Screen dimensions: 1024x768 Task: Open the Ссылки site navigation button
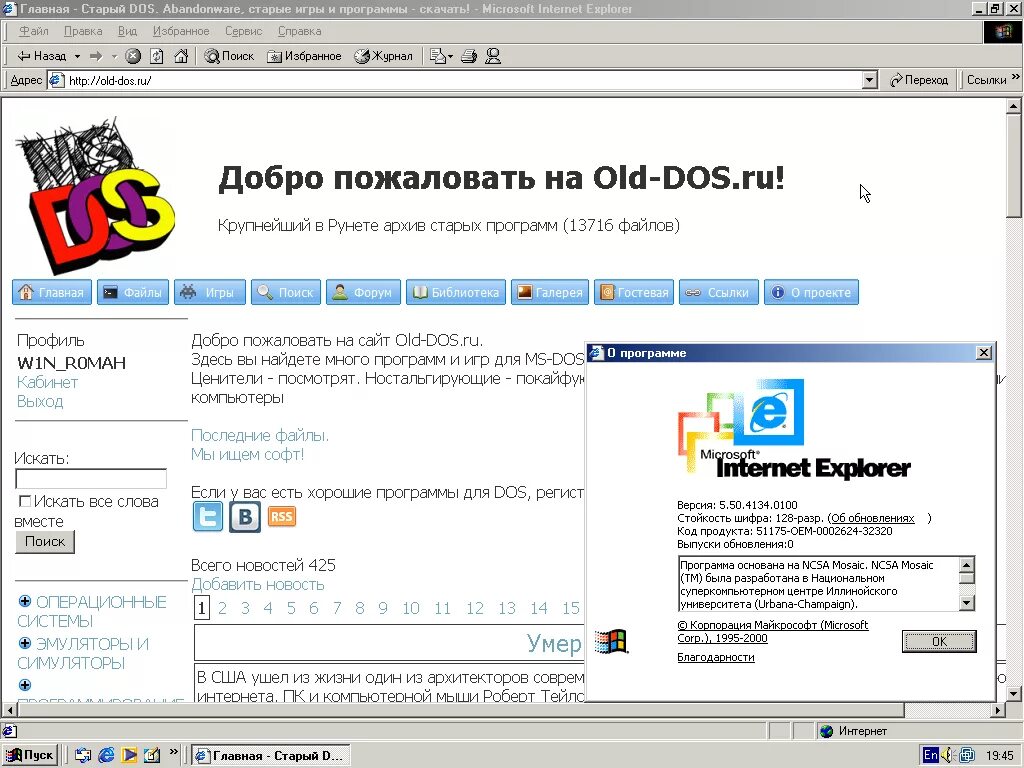click(x=719, y=292)
